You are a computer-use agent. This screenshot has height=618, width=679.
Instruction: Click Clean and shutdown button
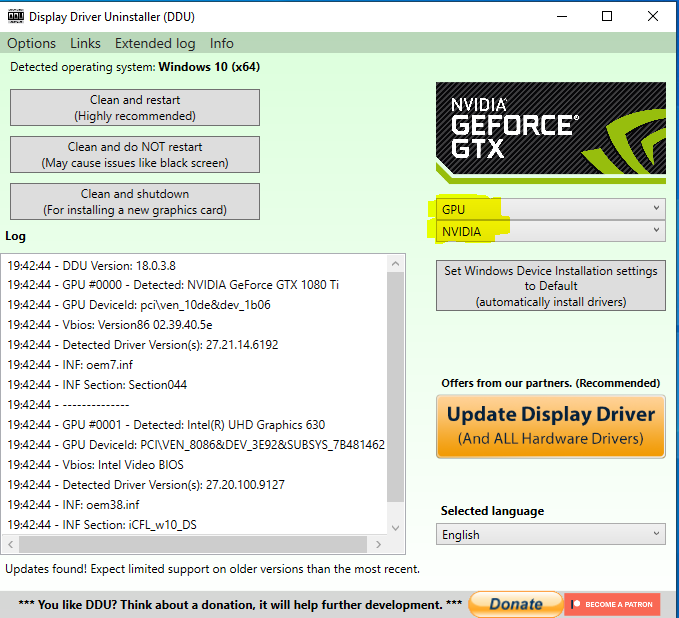tap(134, 201)
